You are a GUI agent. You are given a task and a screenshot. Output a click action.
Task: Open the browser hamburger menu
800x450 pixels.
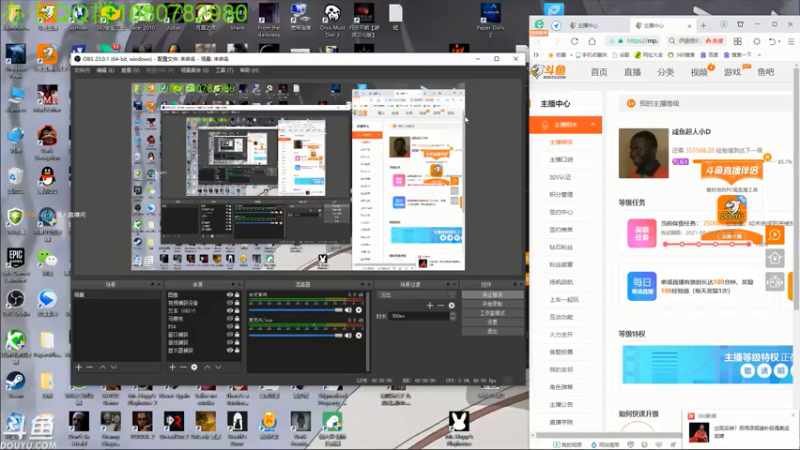(x=791, y=41)
